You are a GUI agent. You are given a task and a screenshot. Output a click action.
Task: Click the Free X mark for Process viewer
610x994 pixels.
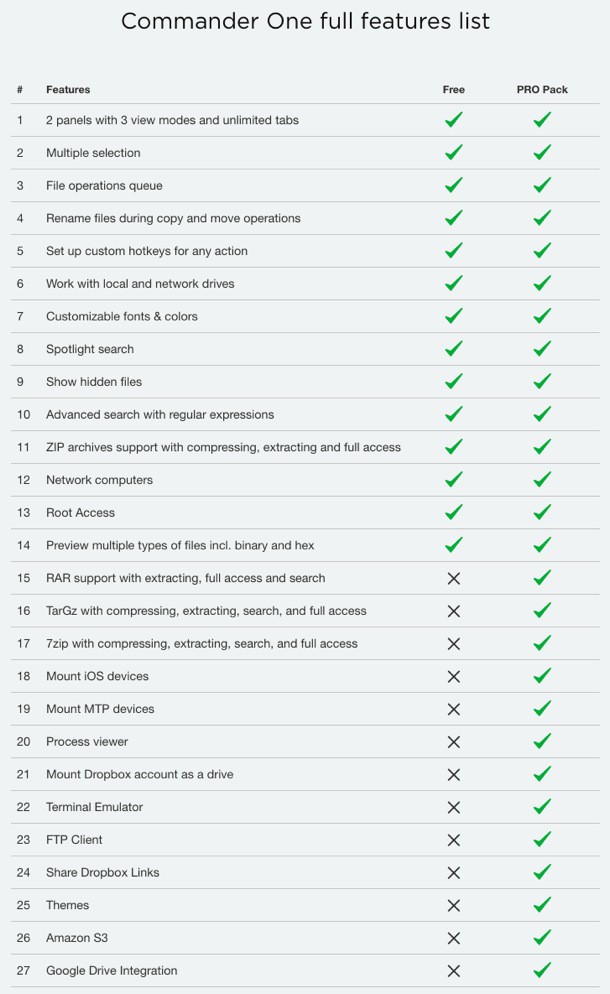pos(453,742)
